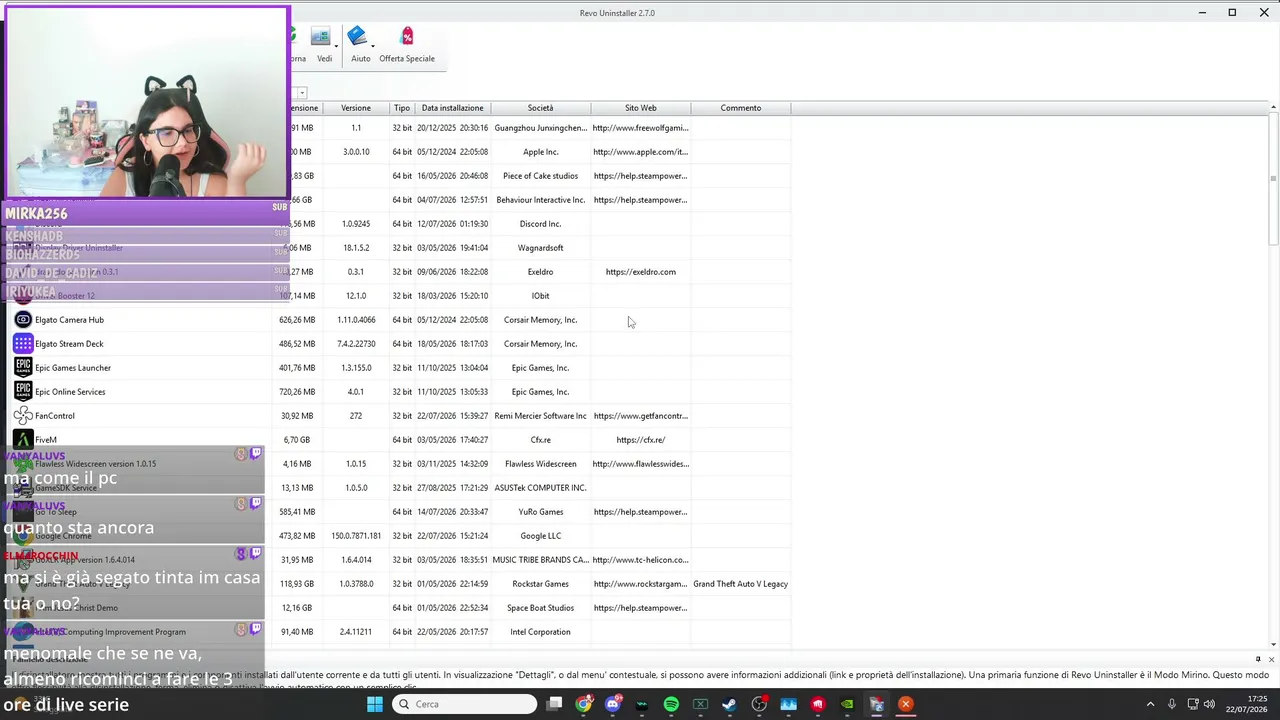The width and height of the screenshot is (1280, 720).
Task: Click the microphone tray icon
Action: 1171,704
